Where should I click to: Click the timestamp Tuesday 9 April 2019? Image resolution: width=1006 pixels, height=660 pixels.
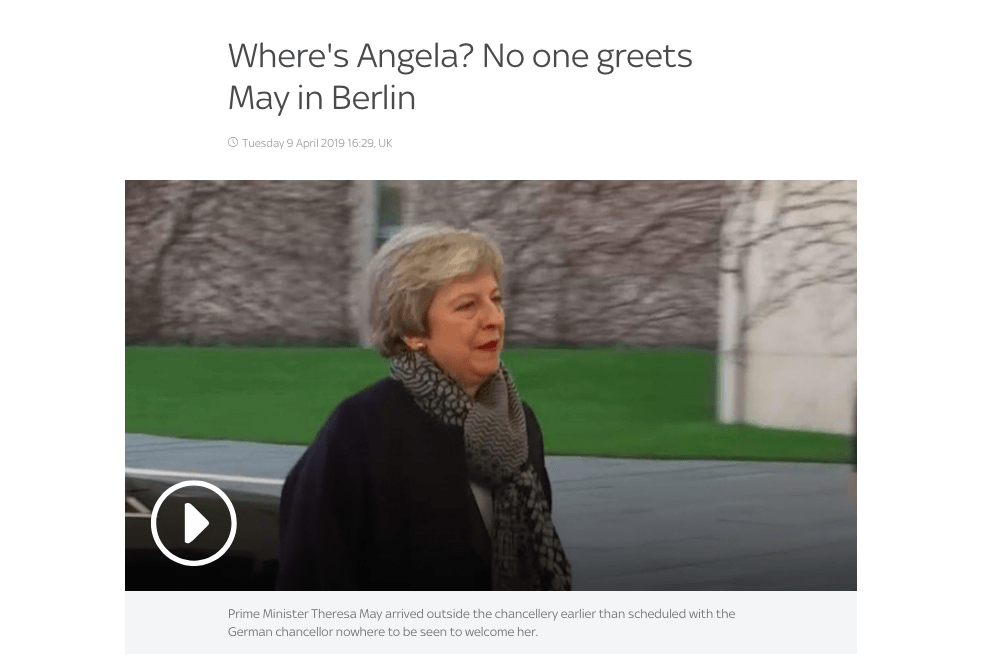[x=293, y=143]
